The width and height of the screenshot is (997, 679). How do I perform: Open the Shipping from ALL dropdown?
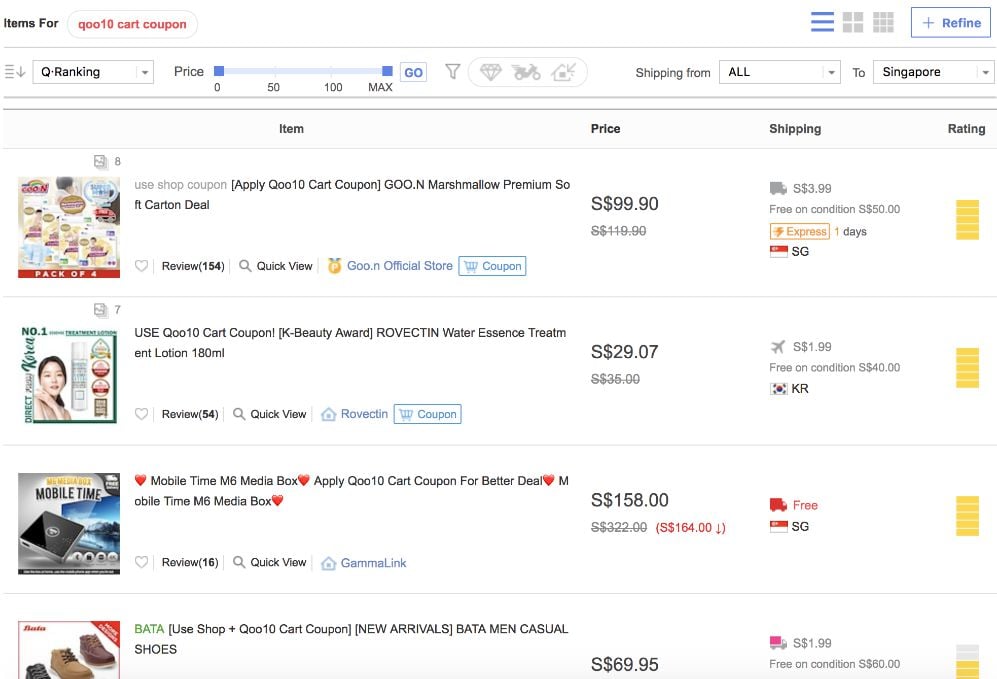tap(780, 72)
